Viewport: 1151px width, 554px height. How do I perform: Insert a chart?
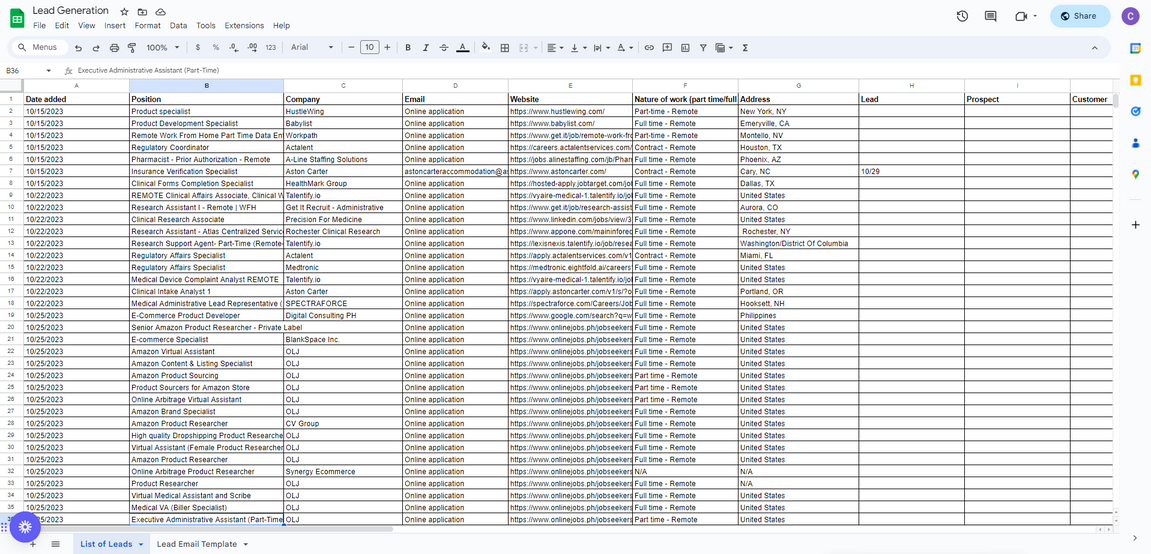click(x=685, y=48)
